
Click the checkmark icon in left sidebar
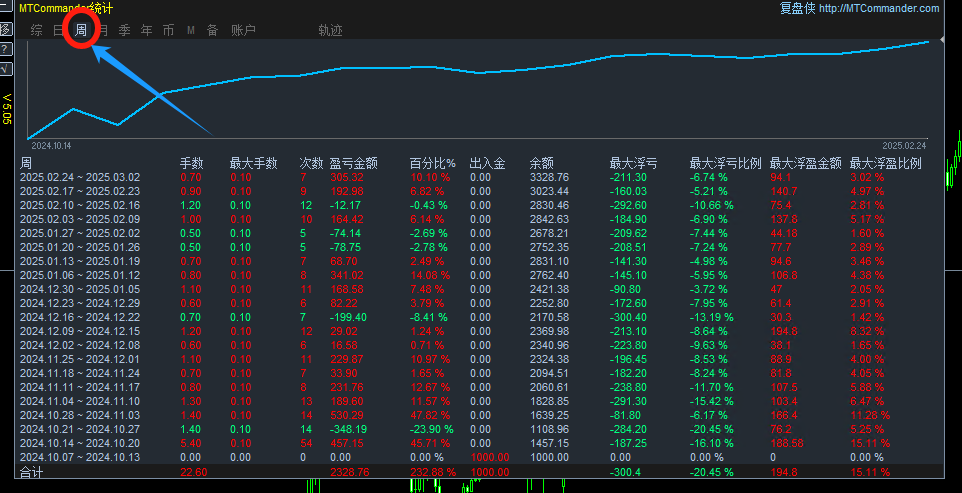click(6, 69)
